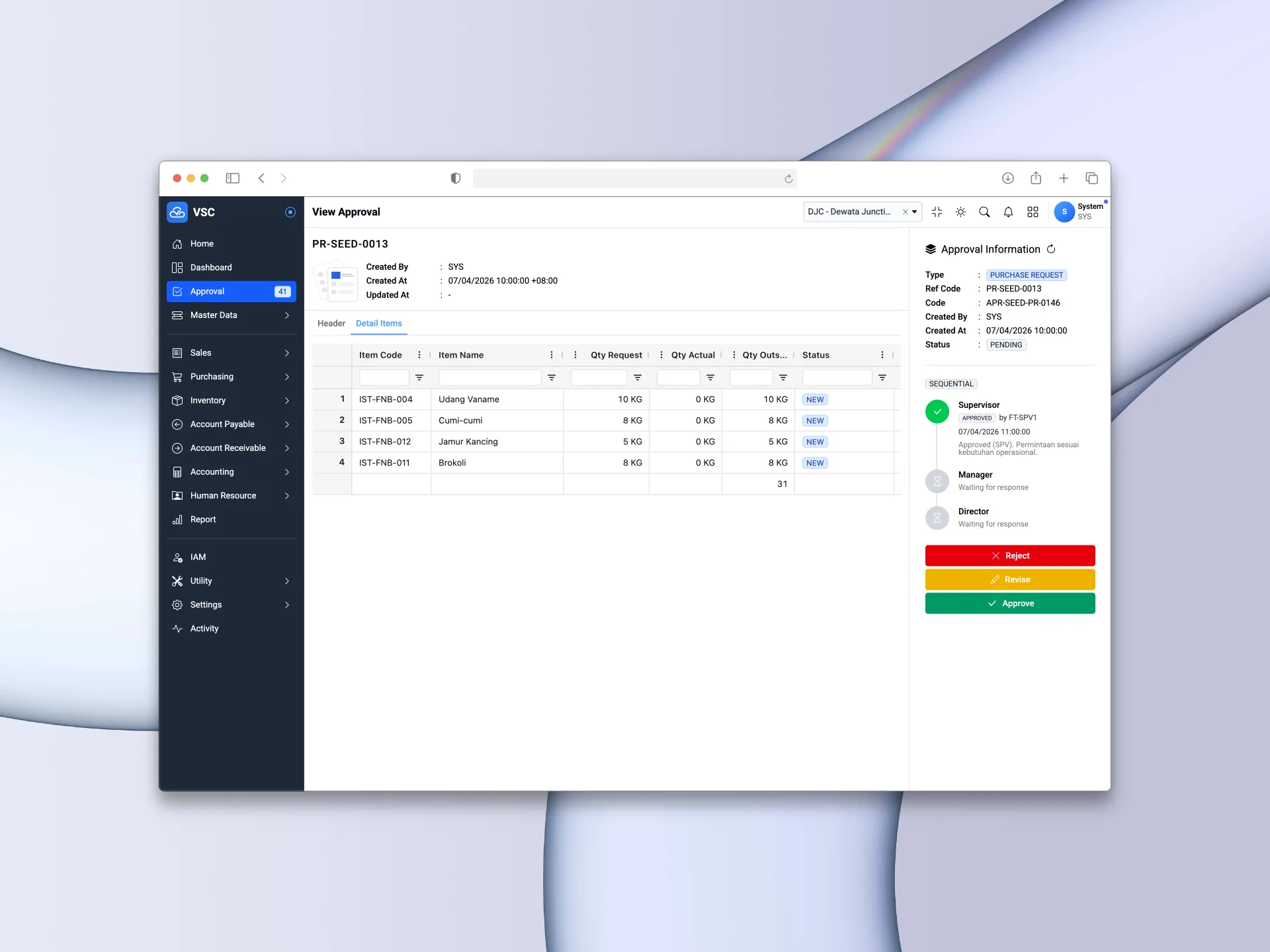Switch to the Header tab

[331, 323]
